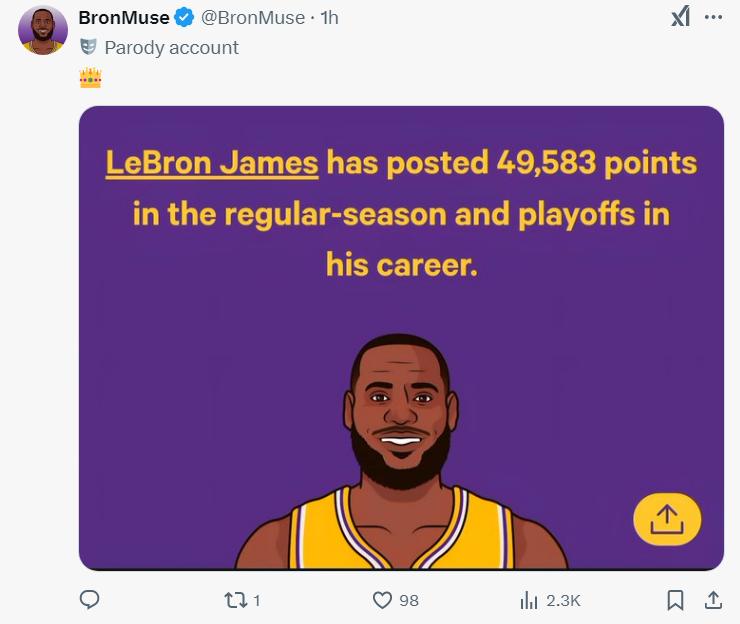This screenshot has width=740, height=624.
Task: Click the 98 likes count
Action: (409, 600)
